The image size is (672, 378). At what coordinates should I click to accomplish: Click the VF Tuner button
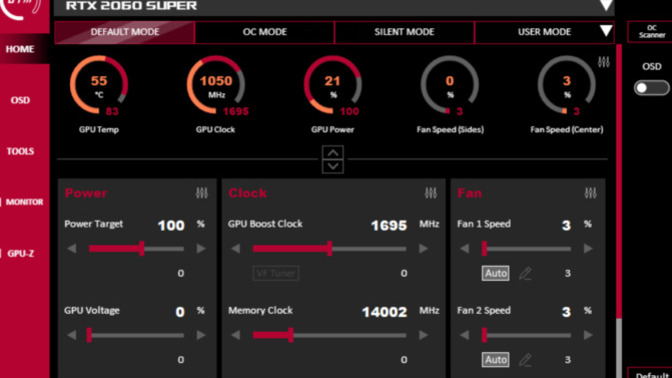[x=276, y=273]
